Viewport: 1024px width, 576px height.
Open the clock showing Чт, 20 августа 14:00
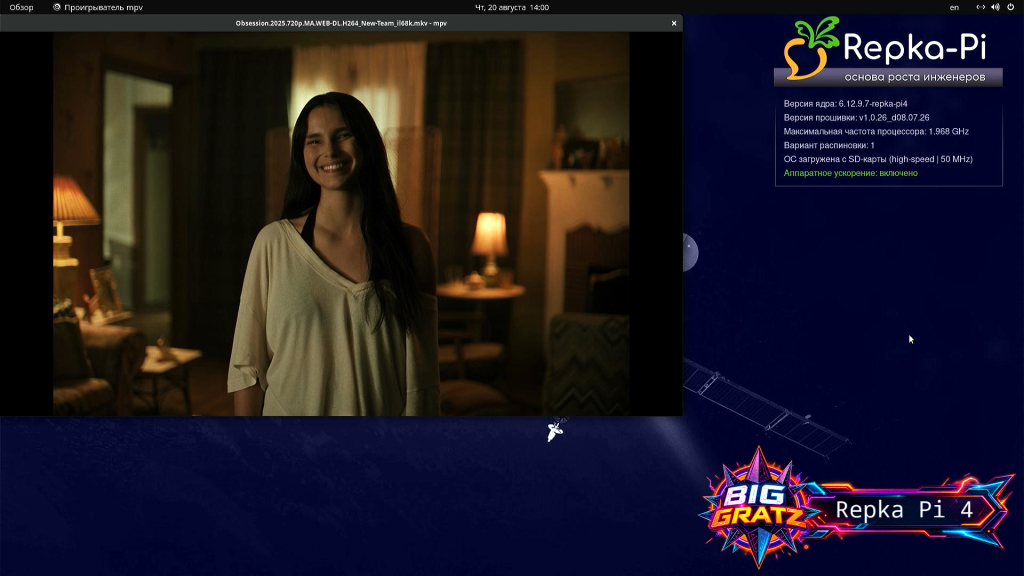coord(511,7)
